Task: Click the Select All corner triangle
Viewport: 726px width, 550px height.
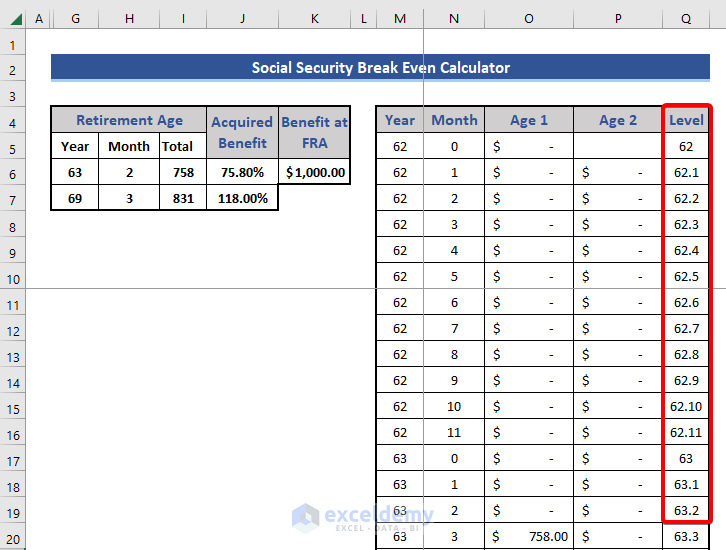Action: [x=15, y=19]
